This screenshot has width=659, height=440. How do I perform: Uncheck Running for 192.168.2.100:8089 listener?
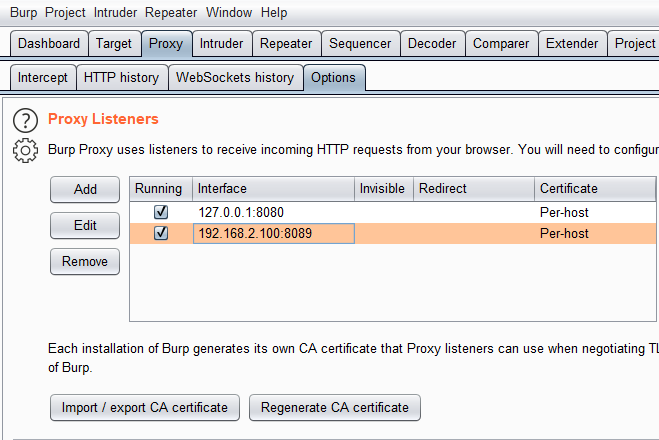161,233
